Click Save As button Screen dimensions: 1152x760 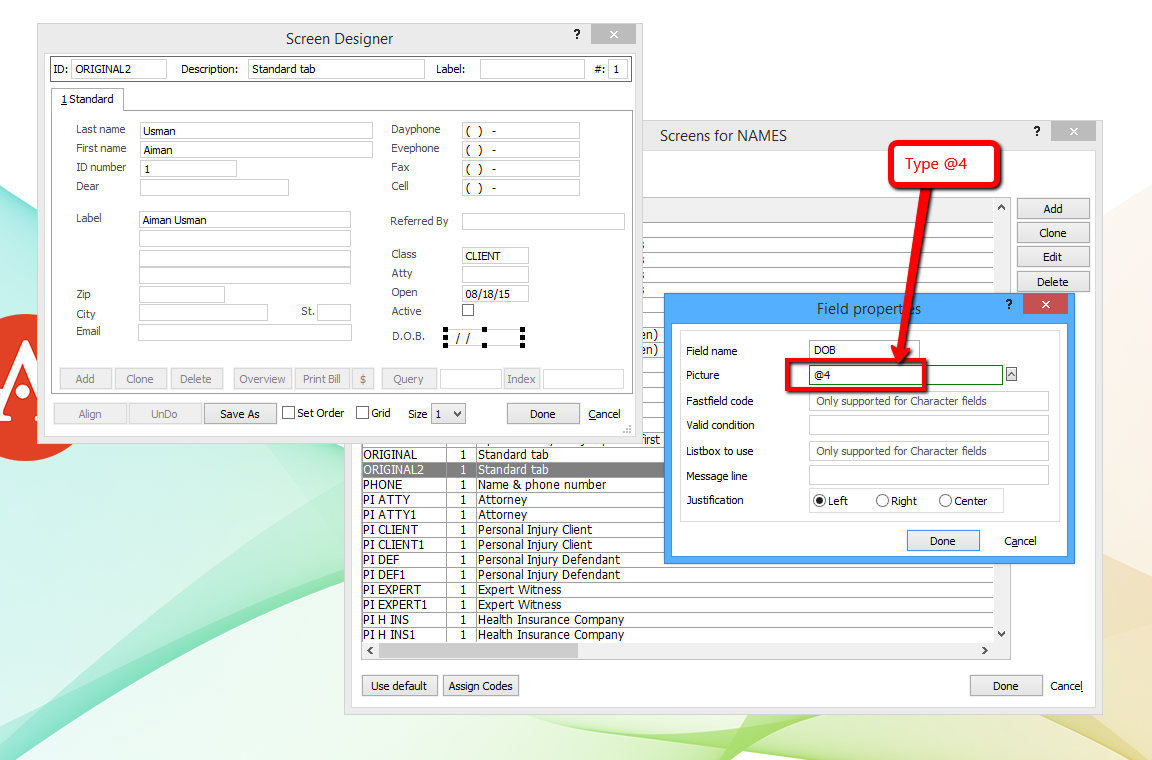point(240,414)
